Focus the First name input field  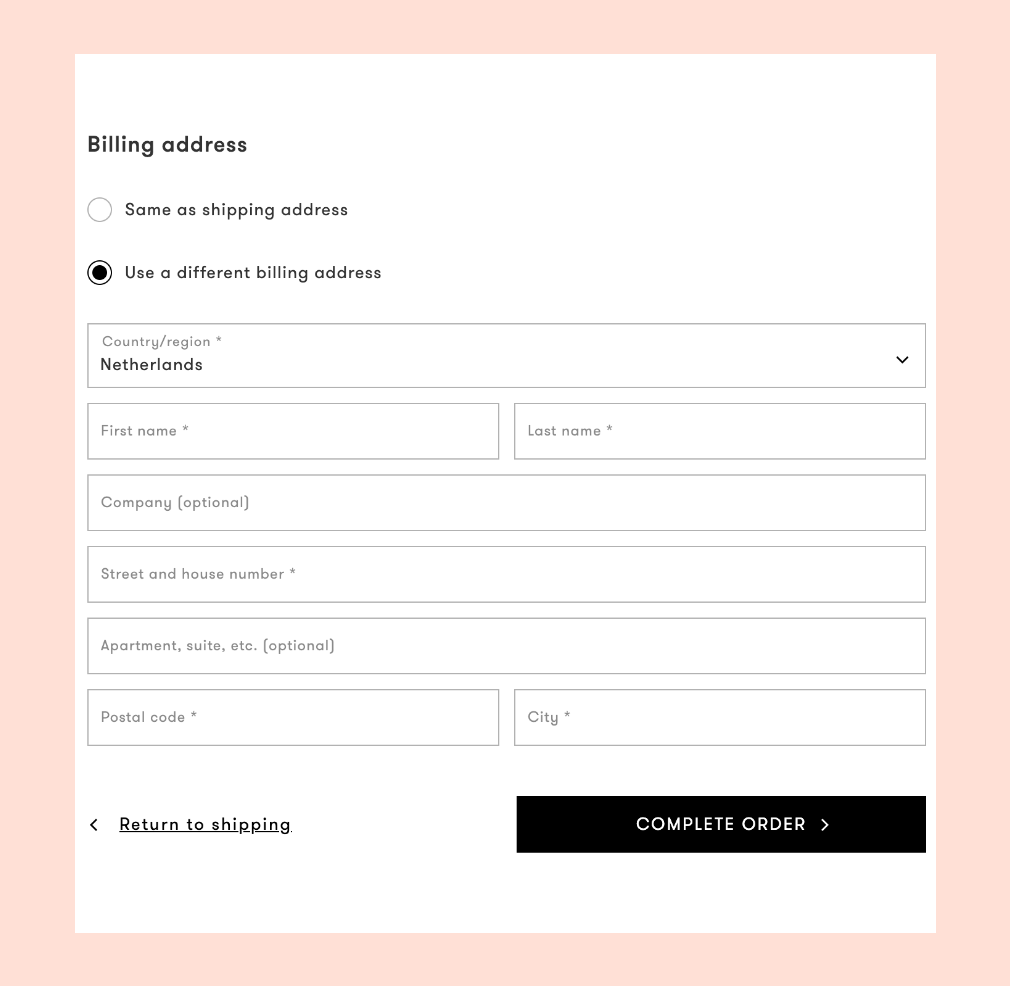(293, 431)
